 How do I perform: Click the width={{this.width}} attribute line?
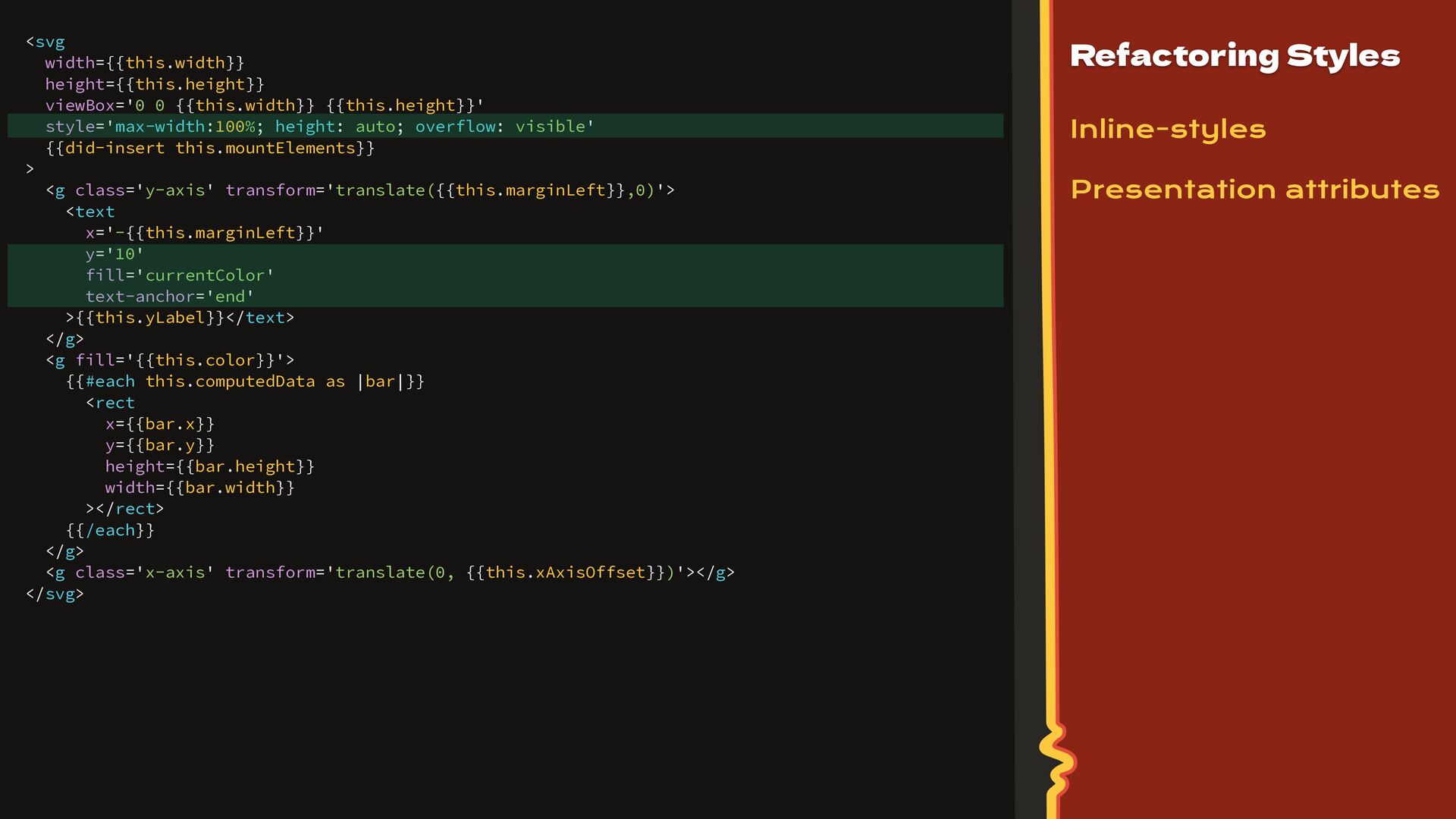click(145, 63)
